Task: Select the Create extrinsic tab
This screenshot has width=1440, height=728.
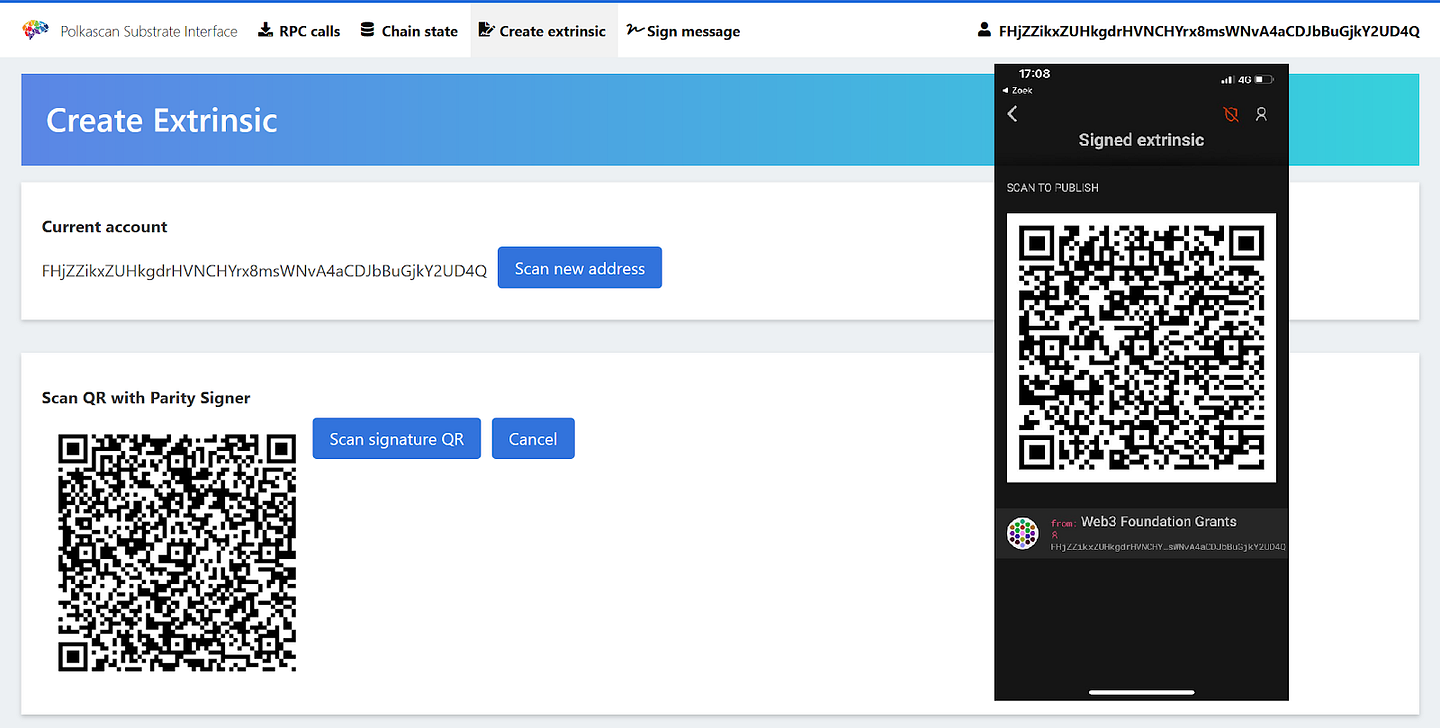Action: pyautogui.click(x=543, y=31)
